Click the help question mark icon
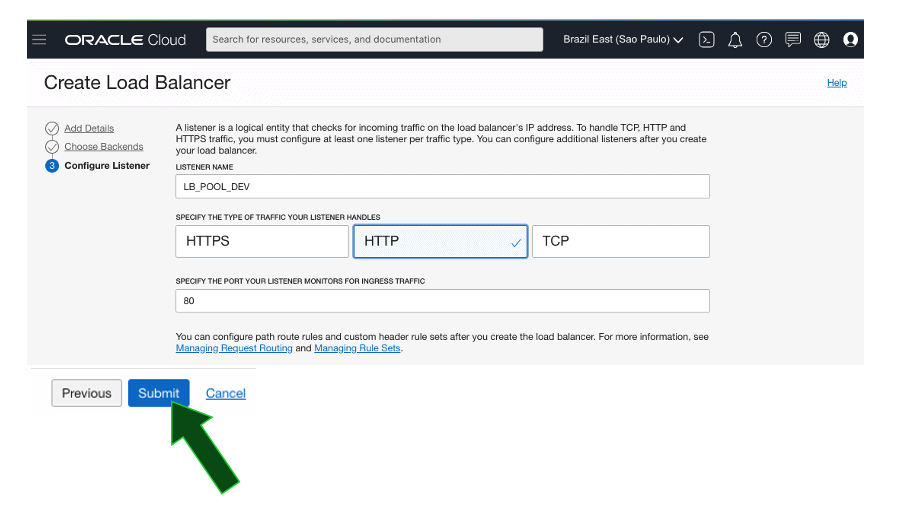 (x=764, y=40)
